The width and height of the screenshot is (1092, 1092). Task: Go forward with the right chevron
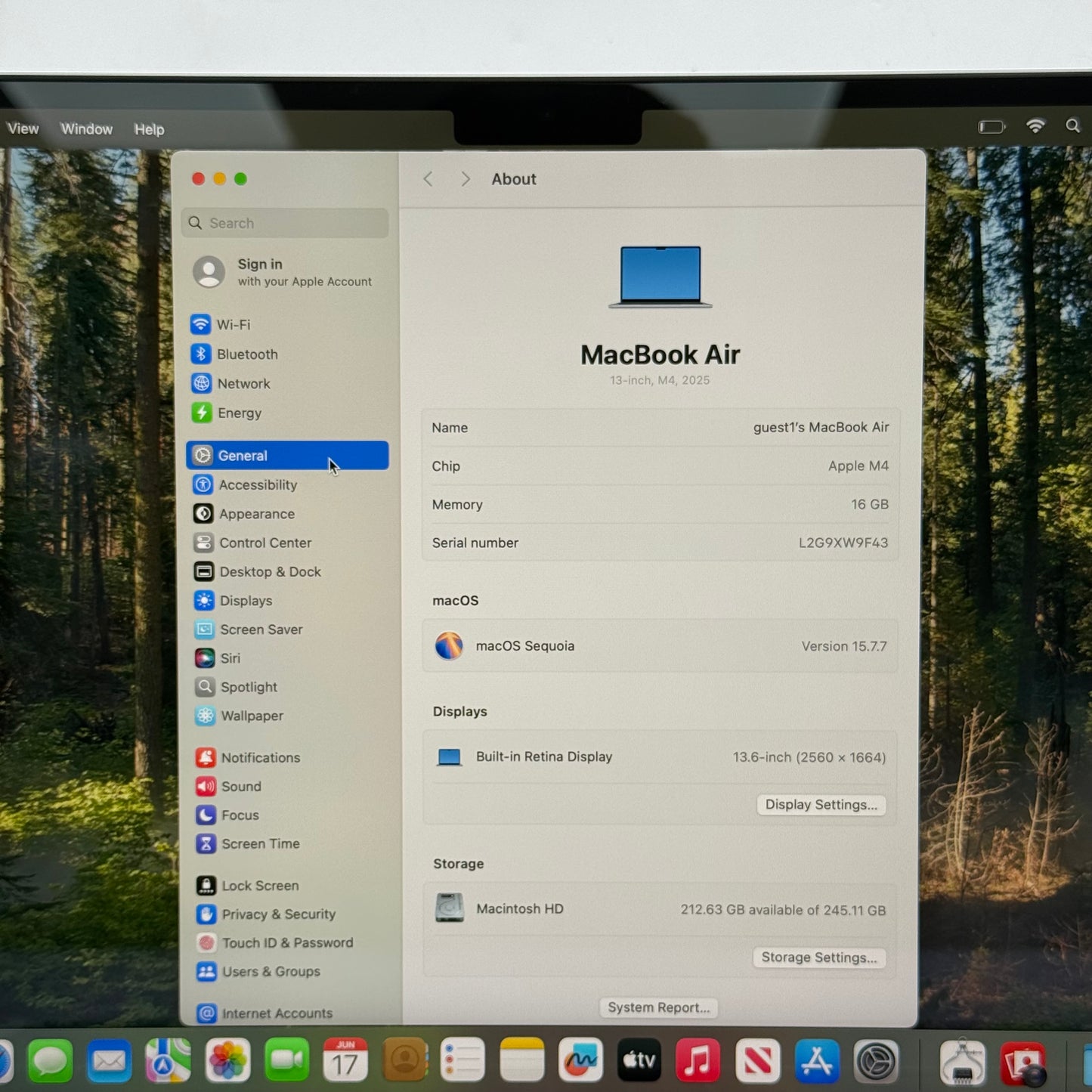click(x=466, y=179)
